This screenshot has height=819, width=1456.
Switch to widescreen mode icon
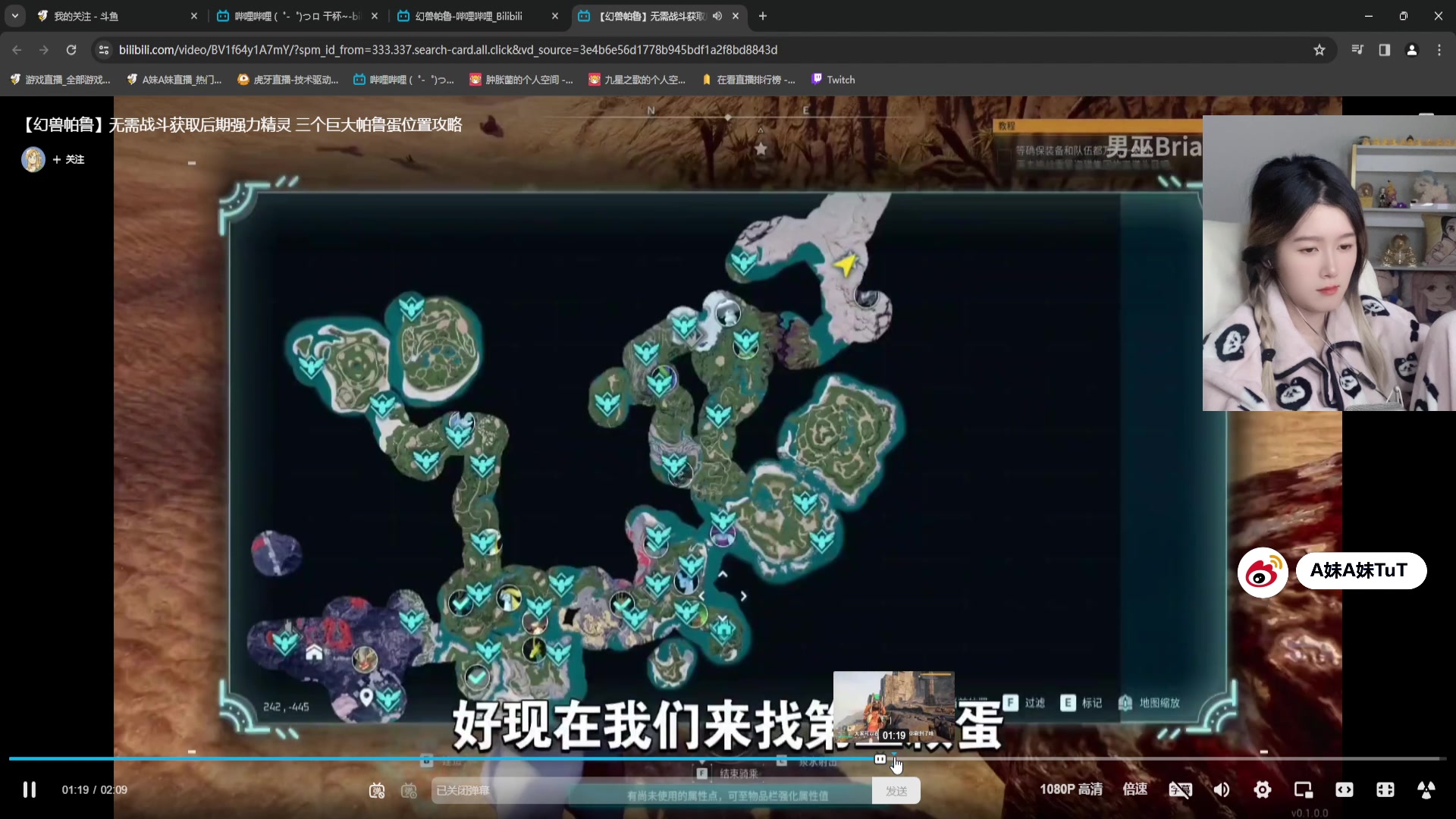[1344, 790]
